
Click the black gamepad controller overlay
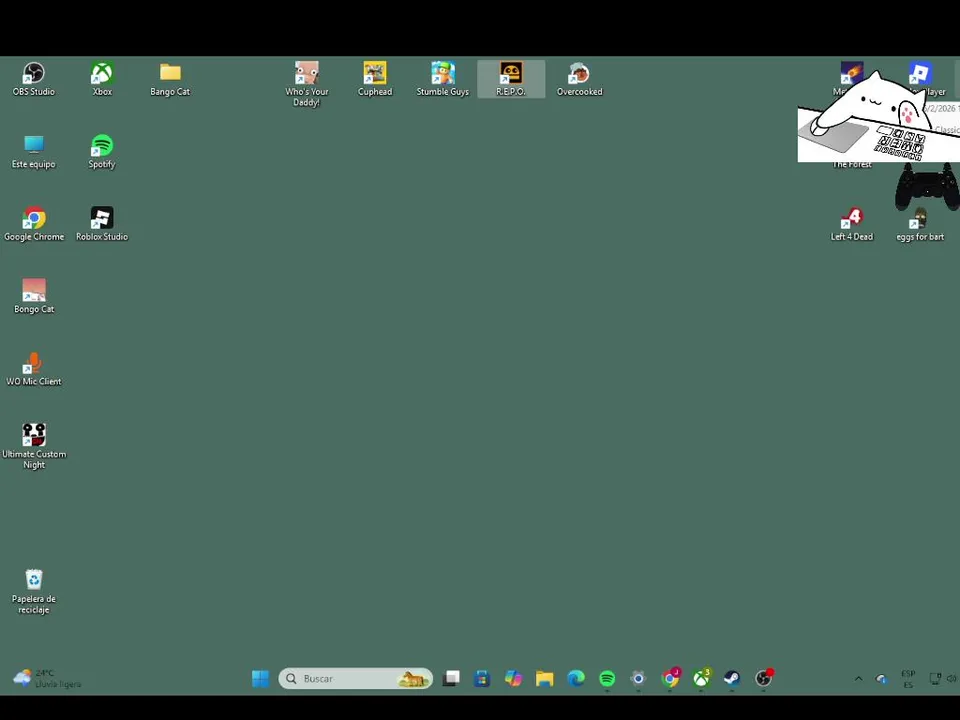click(x=927, y=187)
